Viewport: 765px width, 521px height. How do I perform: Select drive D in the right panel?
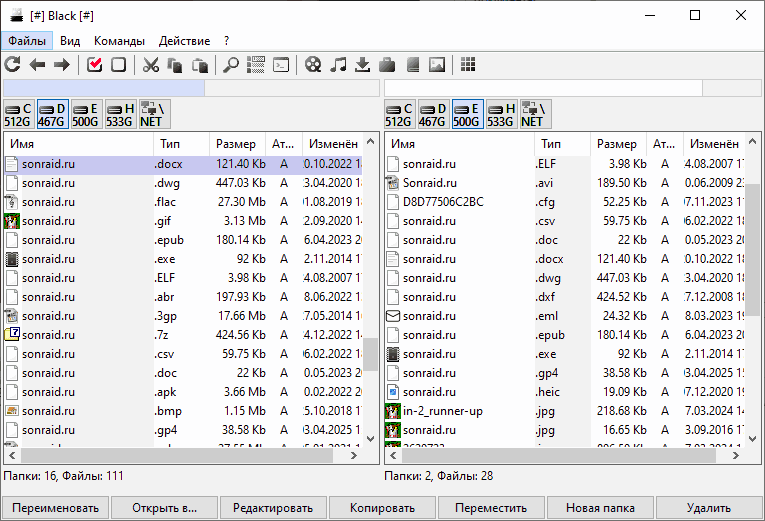[434, 115]
